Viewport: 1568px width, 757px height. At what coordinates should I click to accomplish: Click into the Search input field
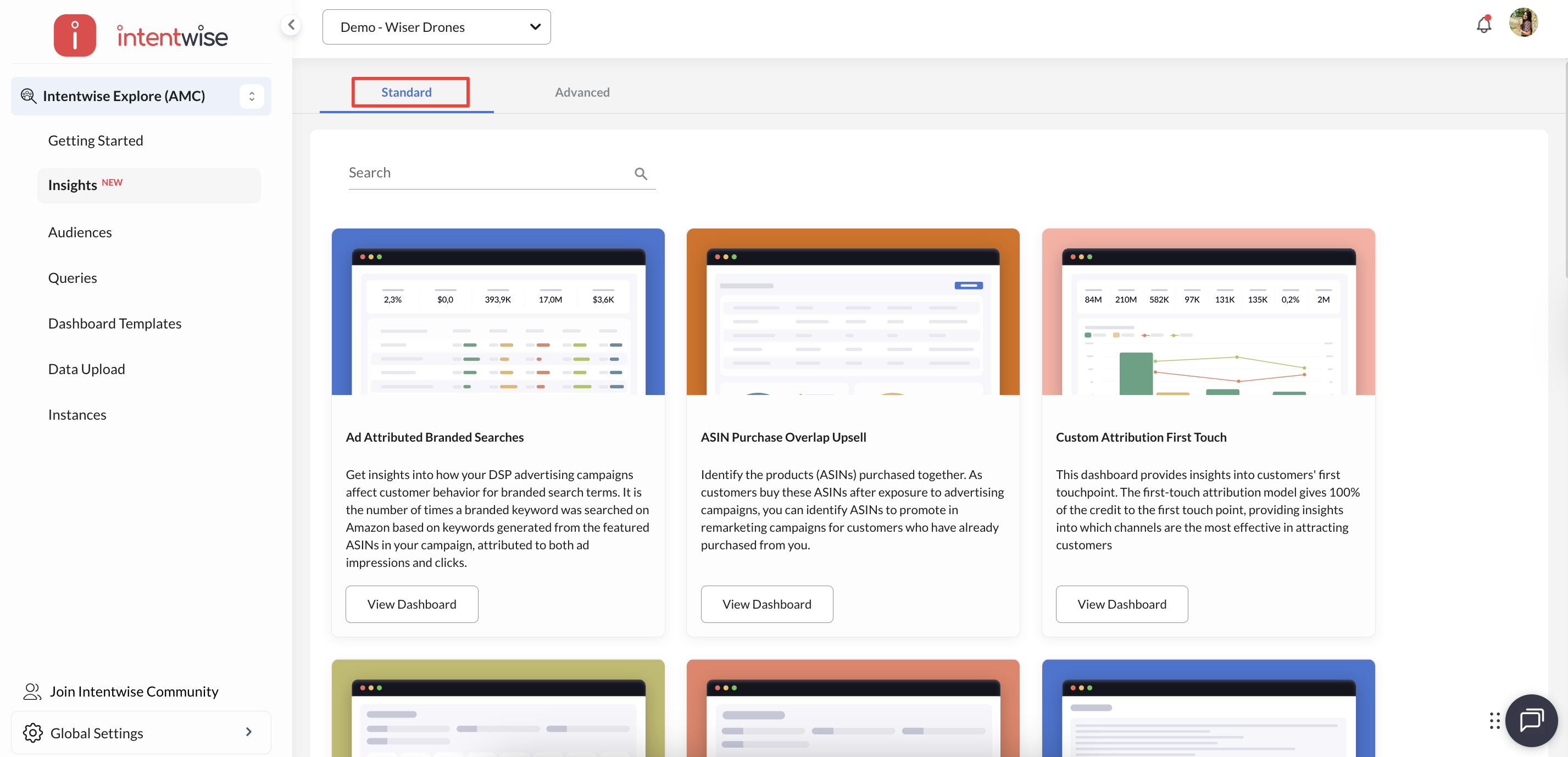tap(487, 173)
